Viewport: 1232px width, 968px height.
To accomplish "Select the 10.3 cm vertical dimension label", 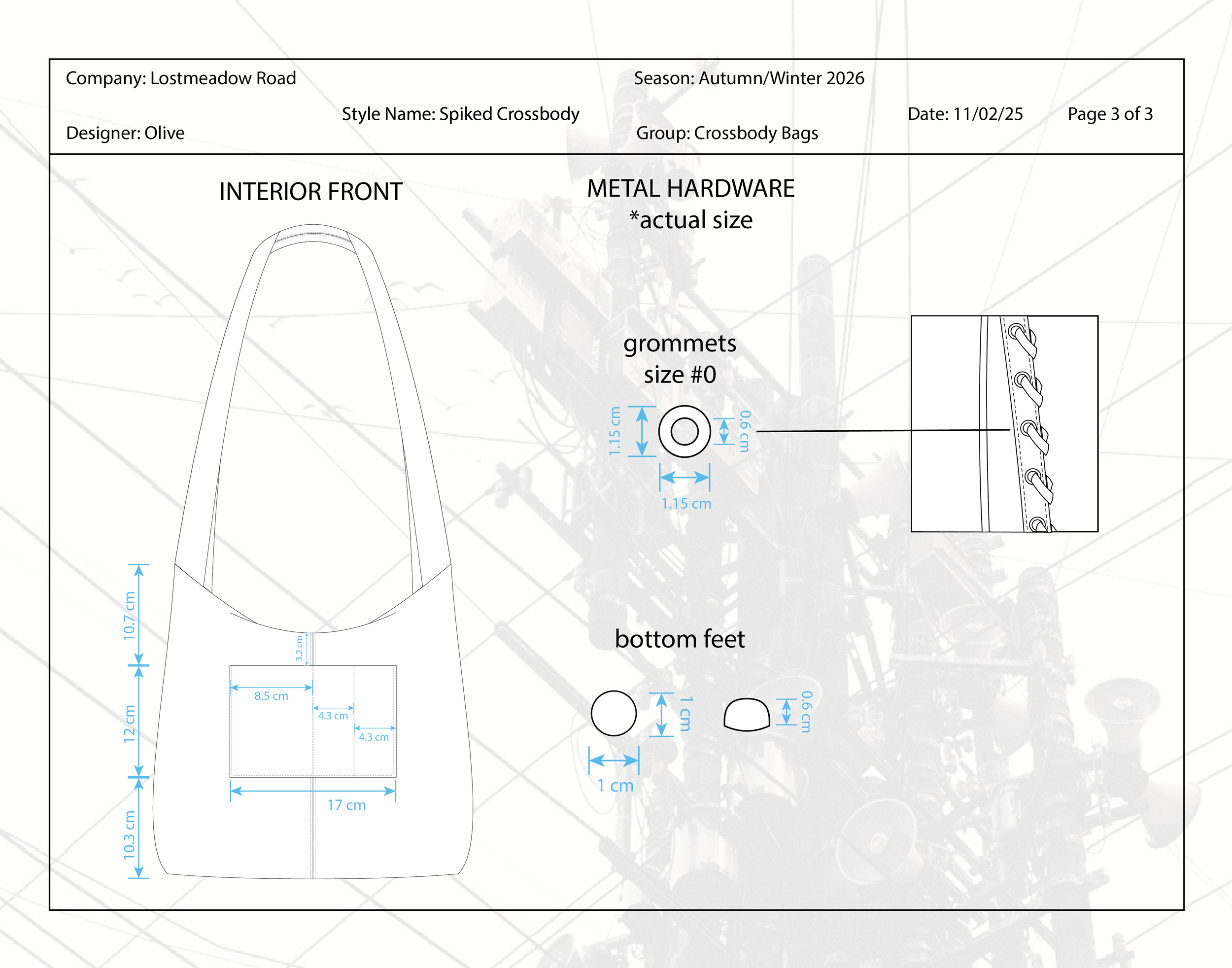I will [130, 834].
